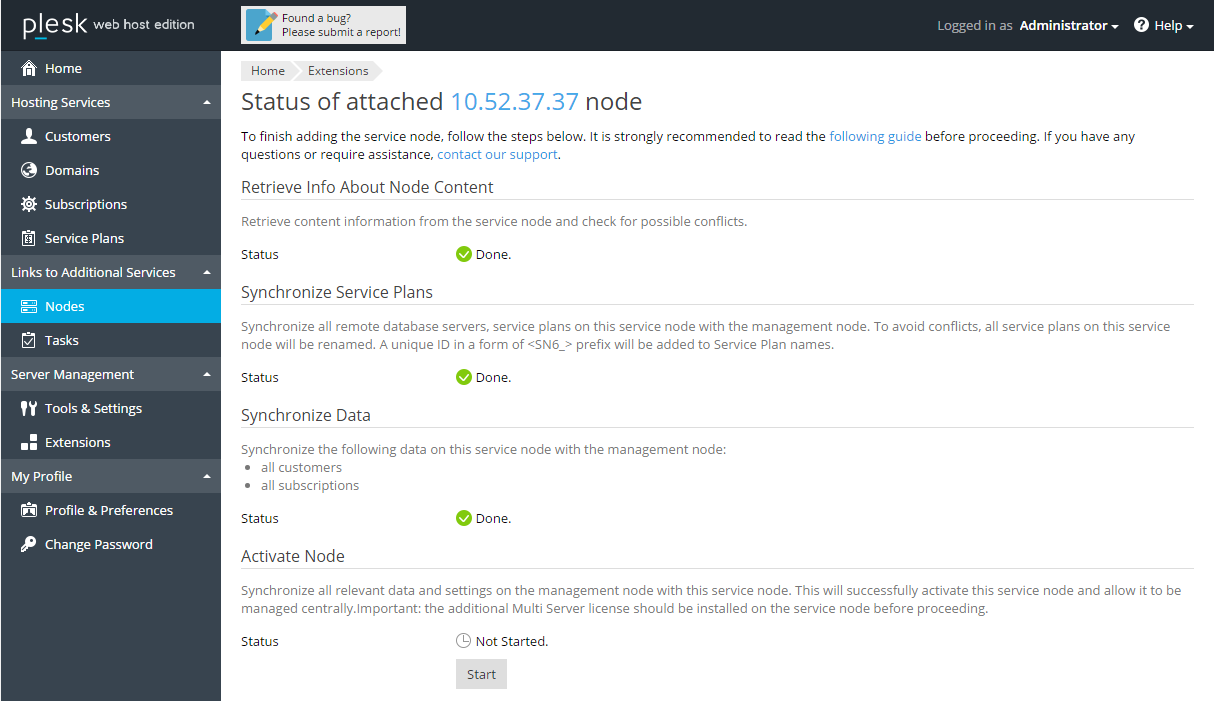Click the Home icon in sidebar
Viewport: 1214px width, 701px height.
[29, 69]
